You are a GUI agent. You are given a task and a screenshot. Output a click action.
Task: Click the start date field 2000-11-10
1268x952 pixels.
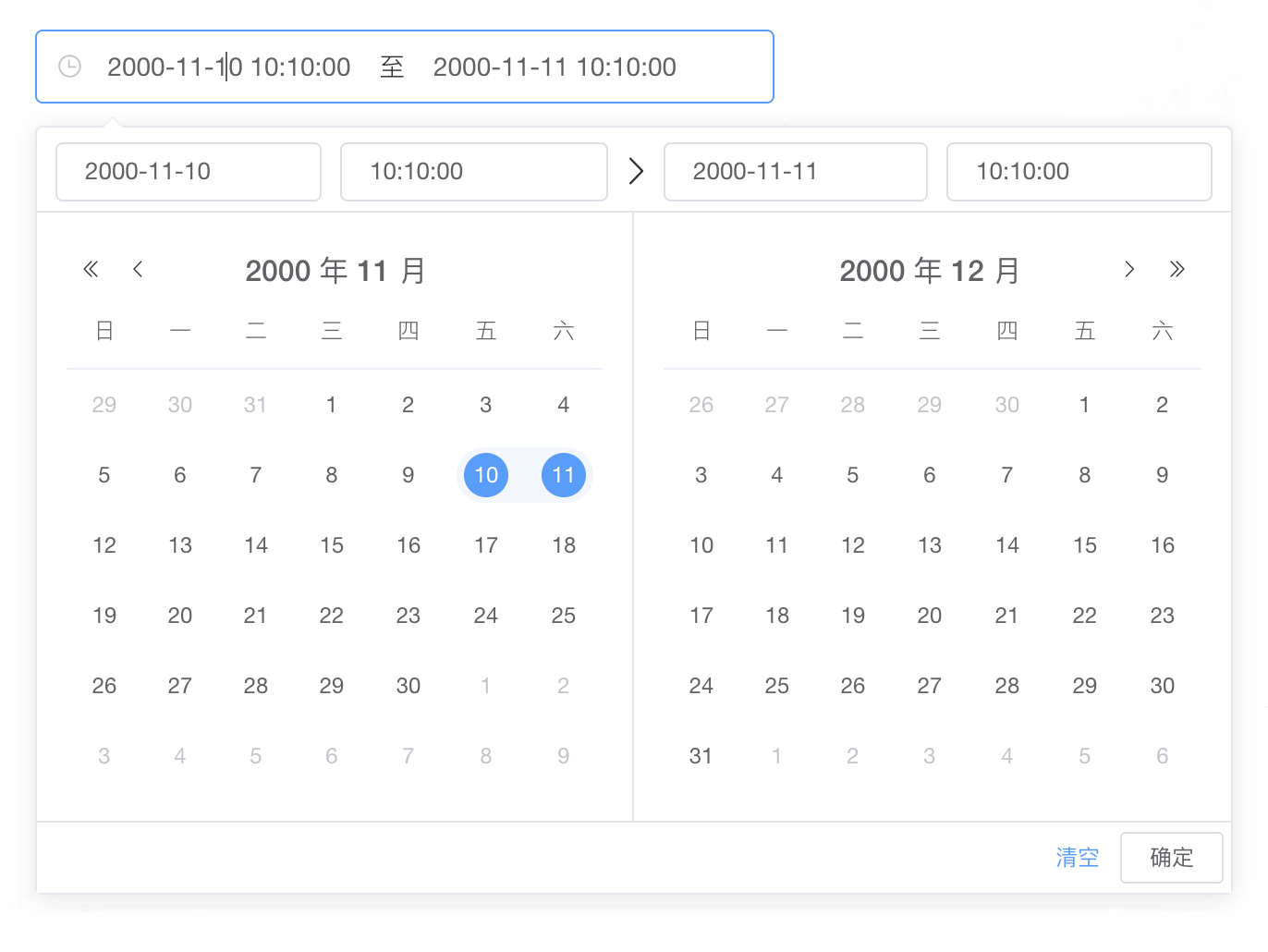point(189,172)
